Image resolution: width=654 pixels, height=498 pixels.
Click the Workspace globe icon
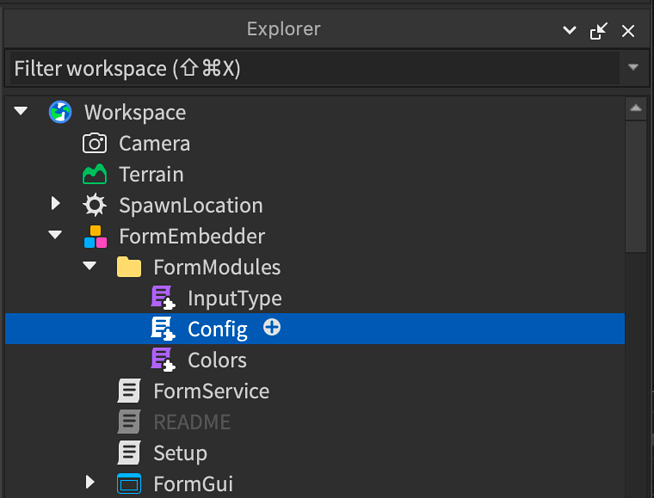(x=60, y=113)
